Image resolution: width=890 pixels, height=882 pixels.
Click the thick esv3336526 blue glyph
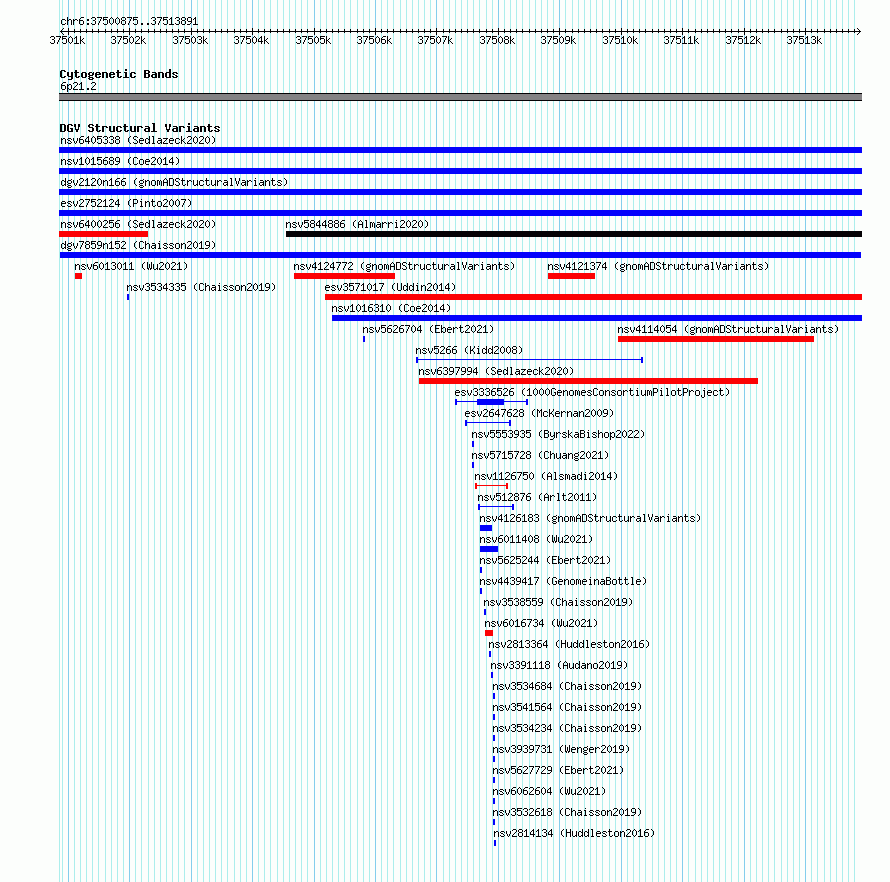[490, 402]
